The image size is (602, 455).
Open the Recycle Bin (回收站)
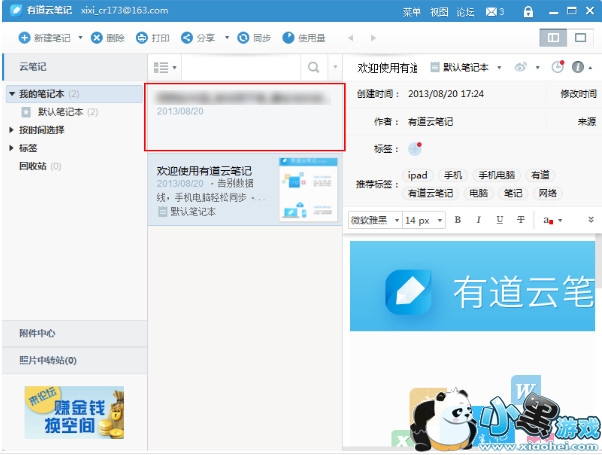click(40, 166)
